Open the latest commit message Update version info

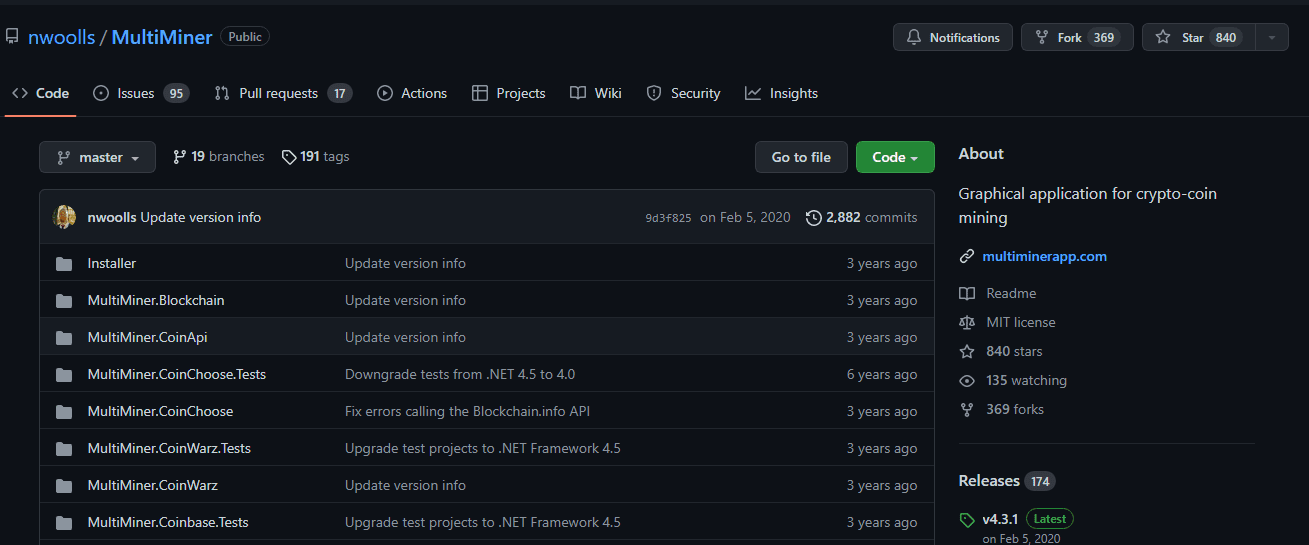tap(201, 217)
